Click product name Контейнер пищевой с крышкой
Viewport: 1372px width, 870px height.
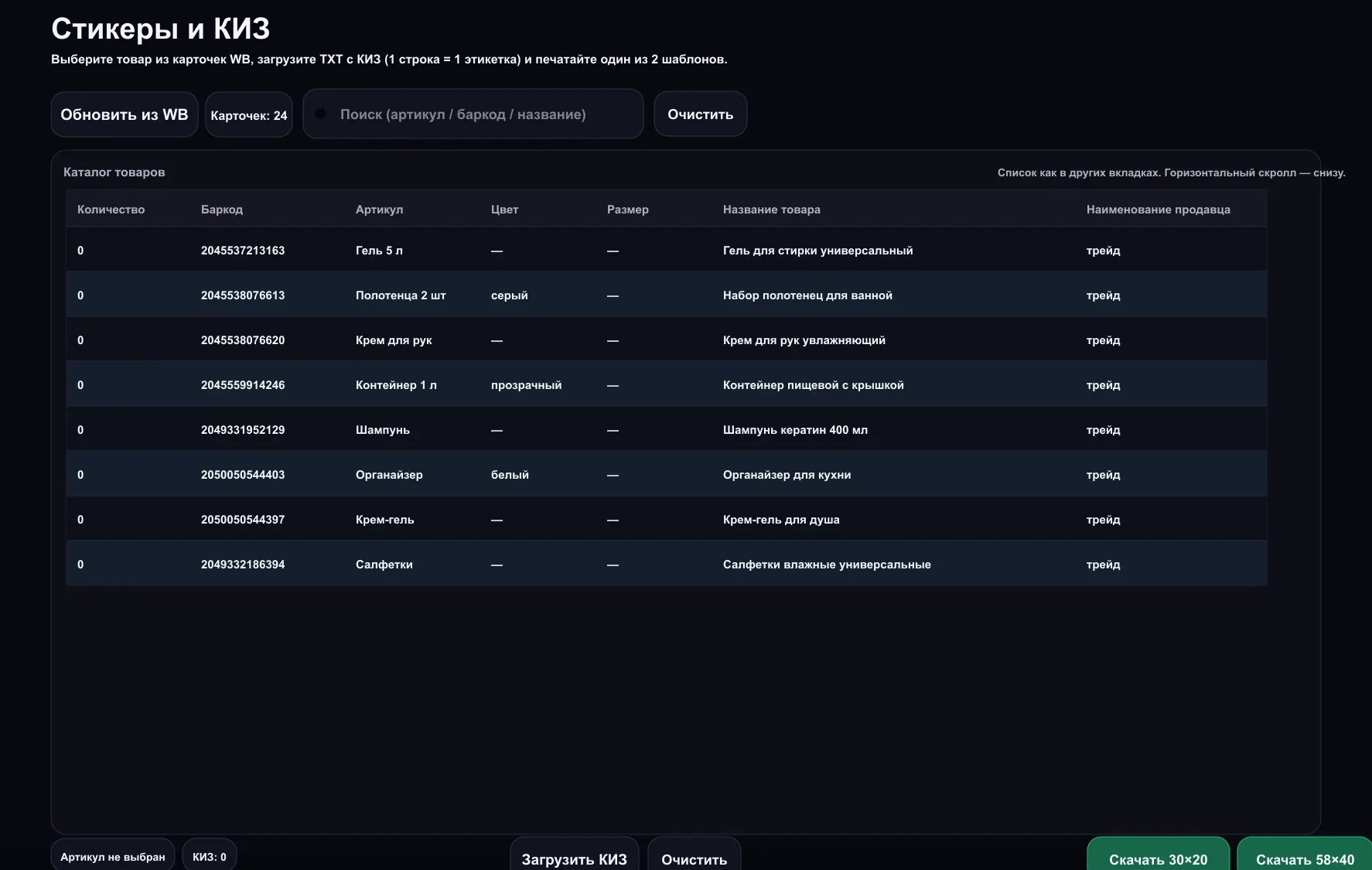pyautogui.click(x=814, y=385)
